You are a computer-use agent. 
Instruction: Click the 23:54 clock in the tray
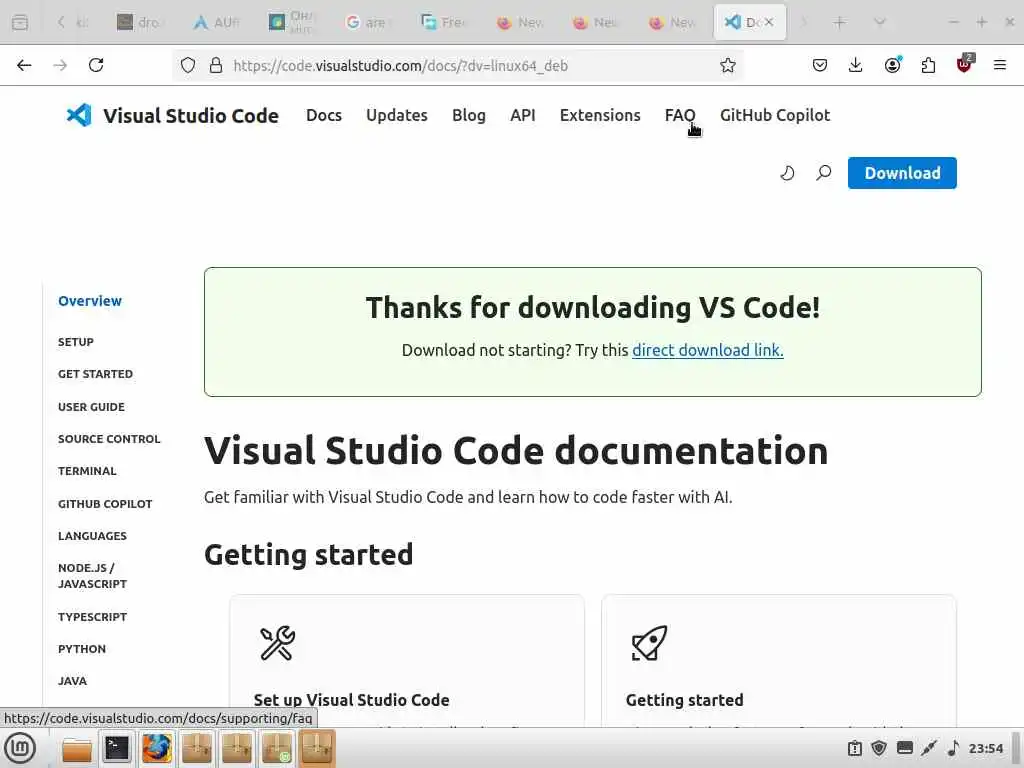pos(985,748)
